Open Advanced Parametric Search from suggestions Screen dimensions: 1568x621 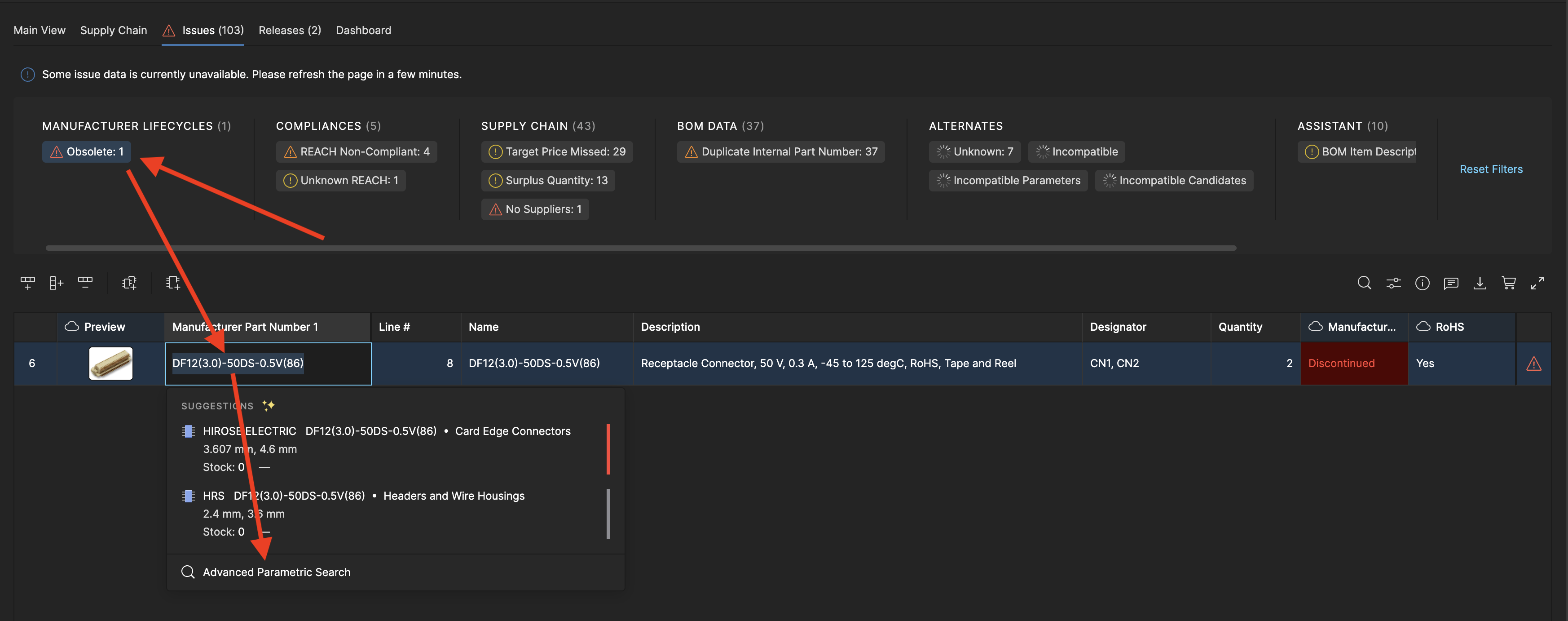277,572
